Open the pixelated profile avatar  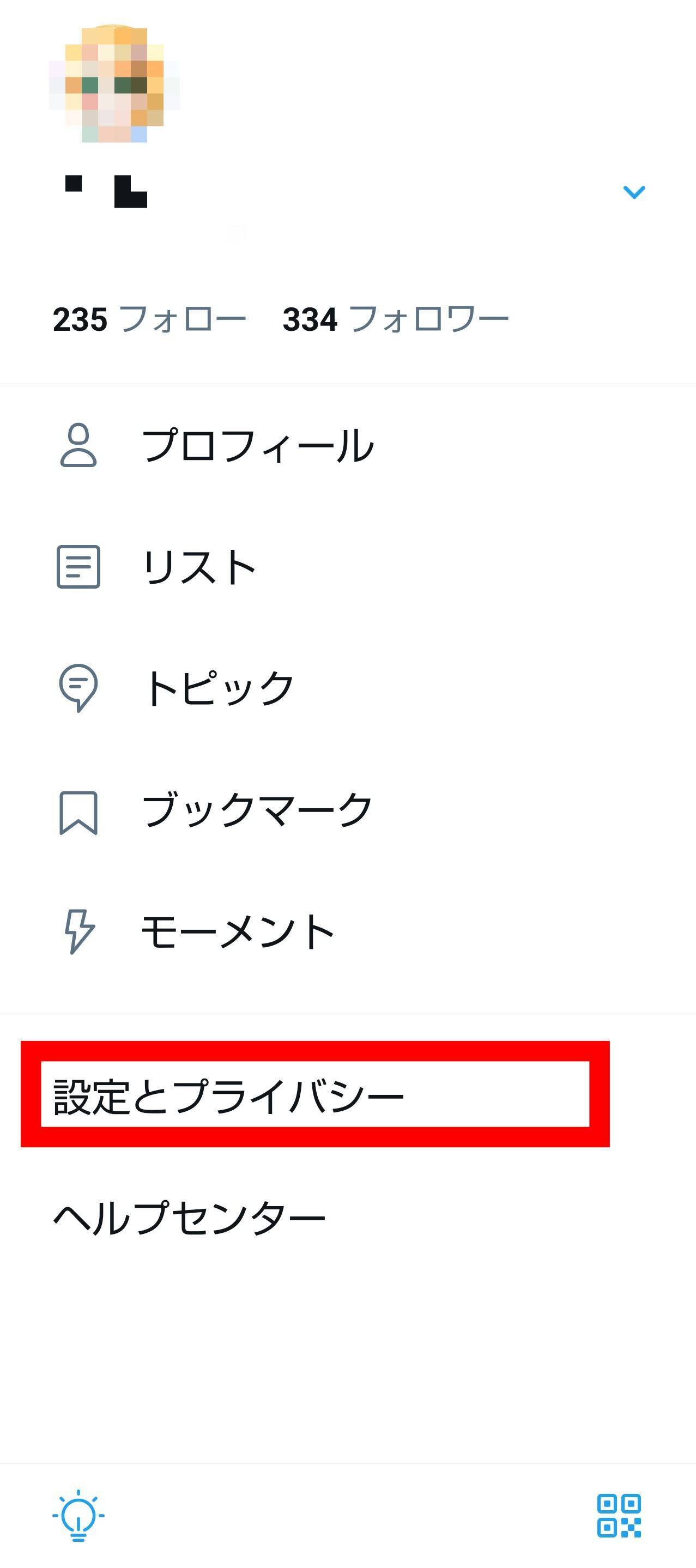coord(114,84)
